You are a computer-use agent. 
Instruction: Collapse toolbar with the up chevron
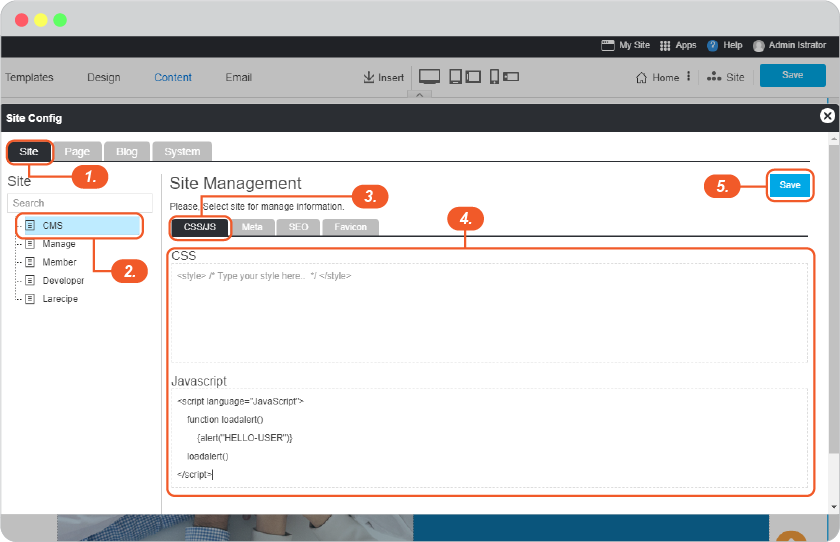point(419,95)
